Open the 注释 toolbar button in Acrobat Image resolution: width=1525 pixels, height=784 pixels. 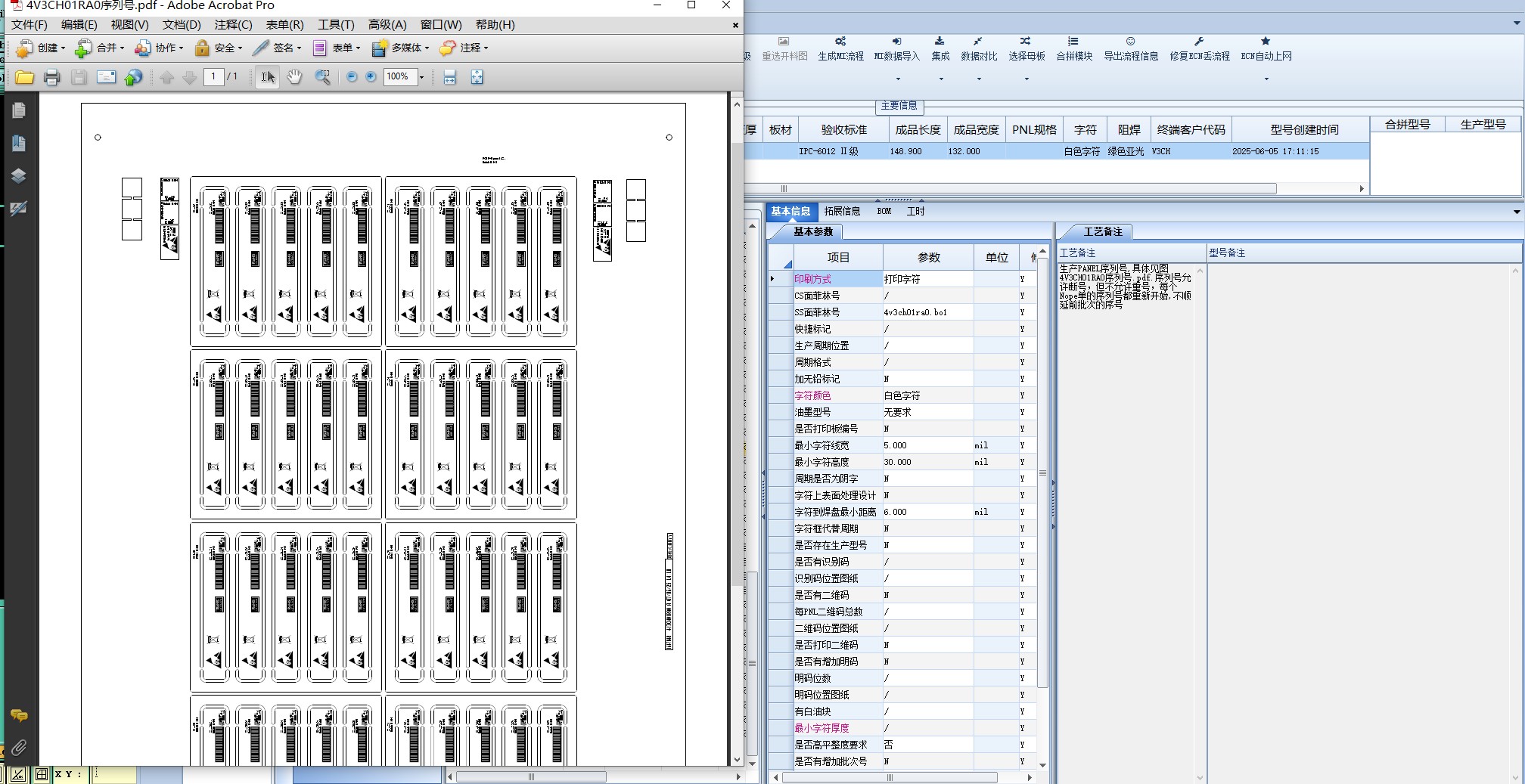[x=464, y=48]
